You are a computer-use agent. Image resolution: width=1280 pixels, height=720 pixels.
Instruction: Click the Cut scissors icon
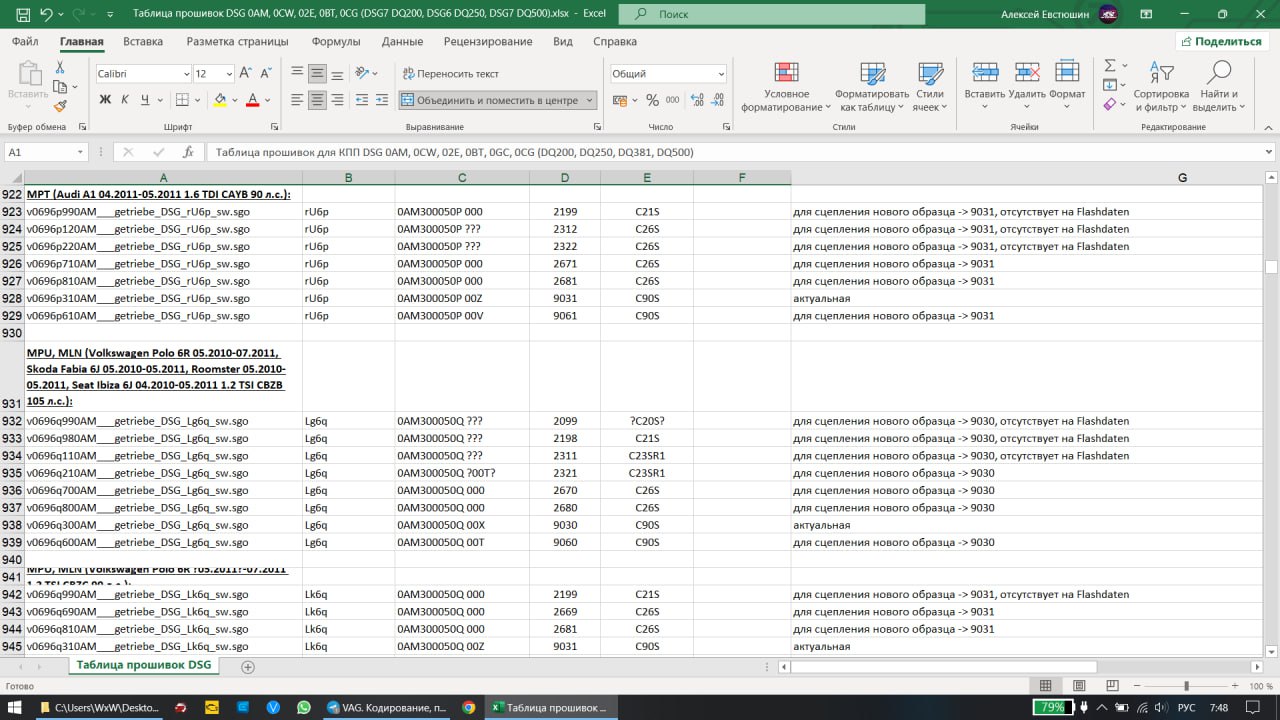pos(60,67)
